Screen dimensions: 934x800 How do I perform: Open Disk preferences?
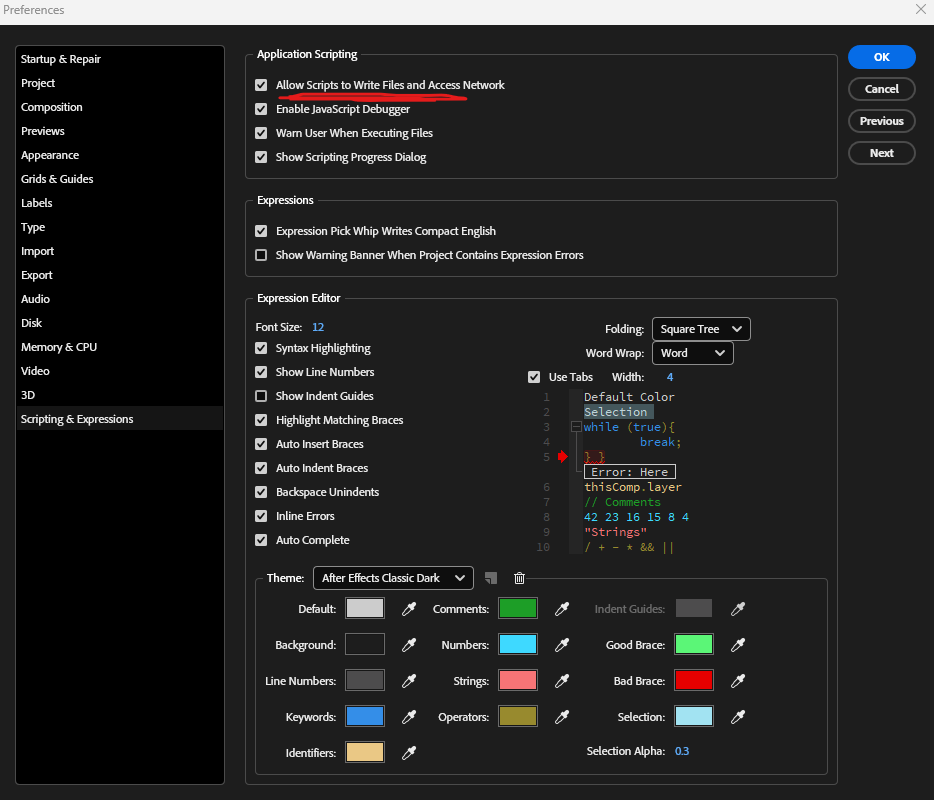tap(32, 323)
